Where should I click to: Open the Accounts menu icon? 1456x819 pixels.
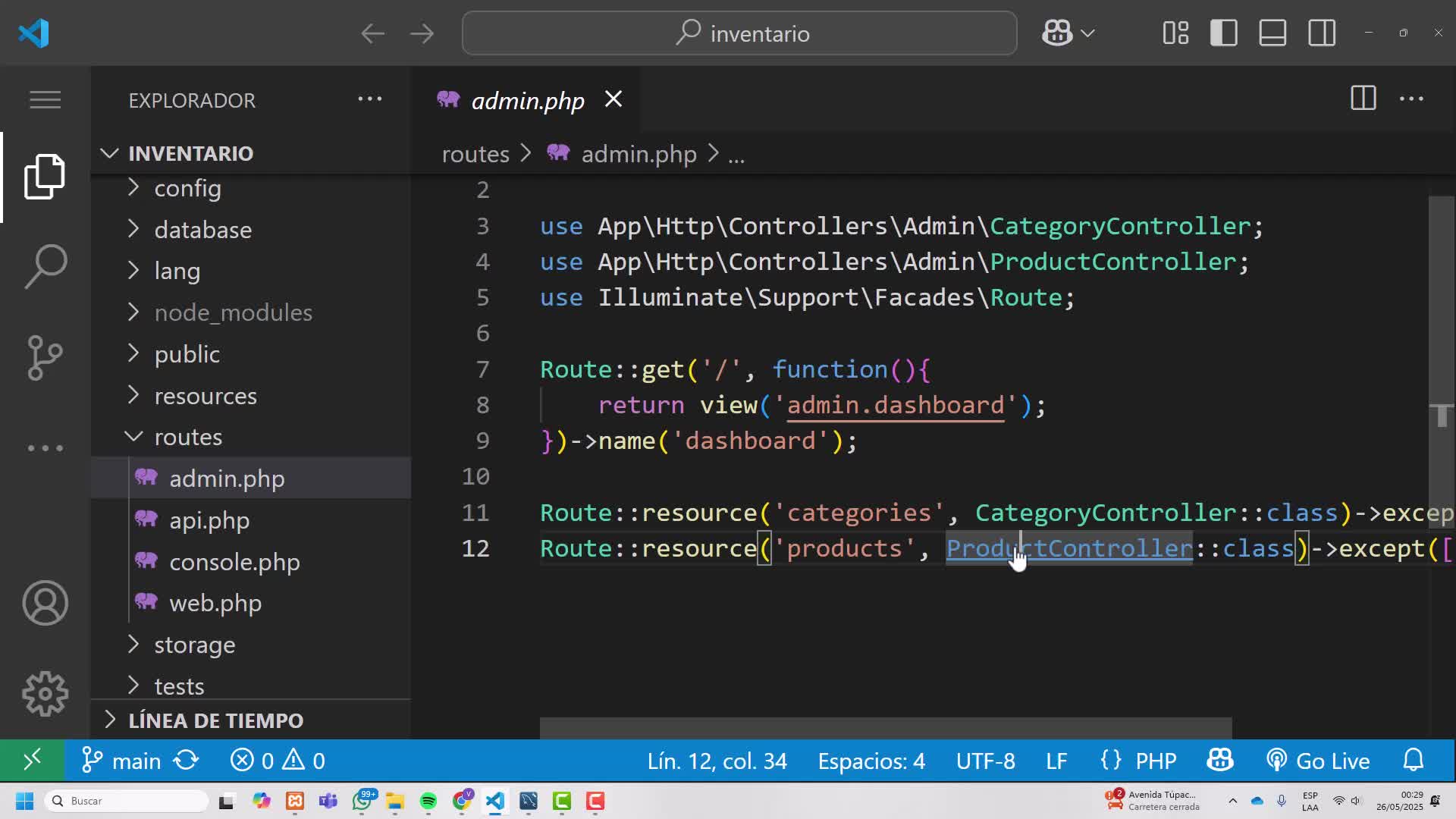(45, 603)
